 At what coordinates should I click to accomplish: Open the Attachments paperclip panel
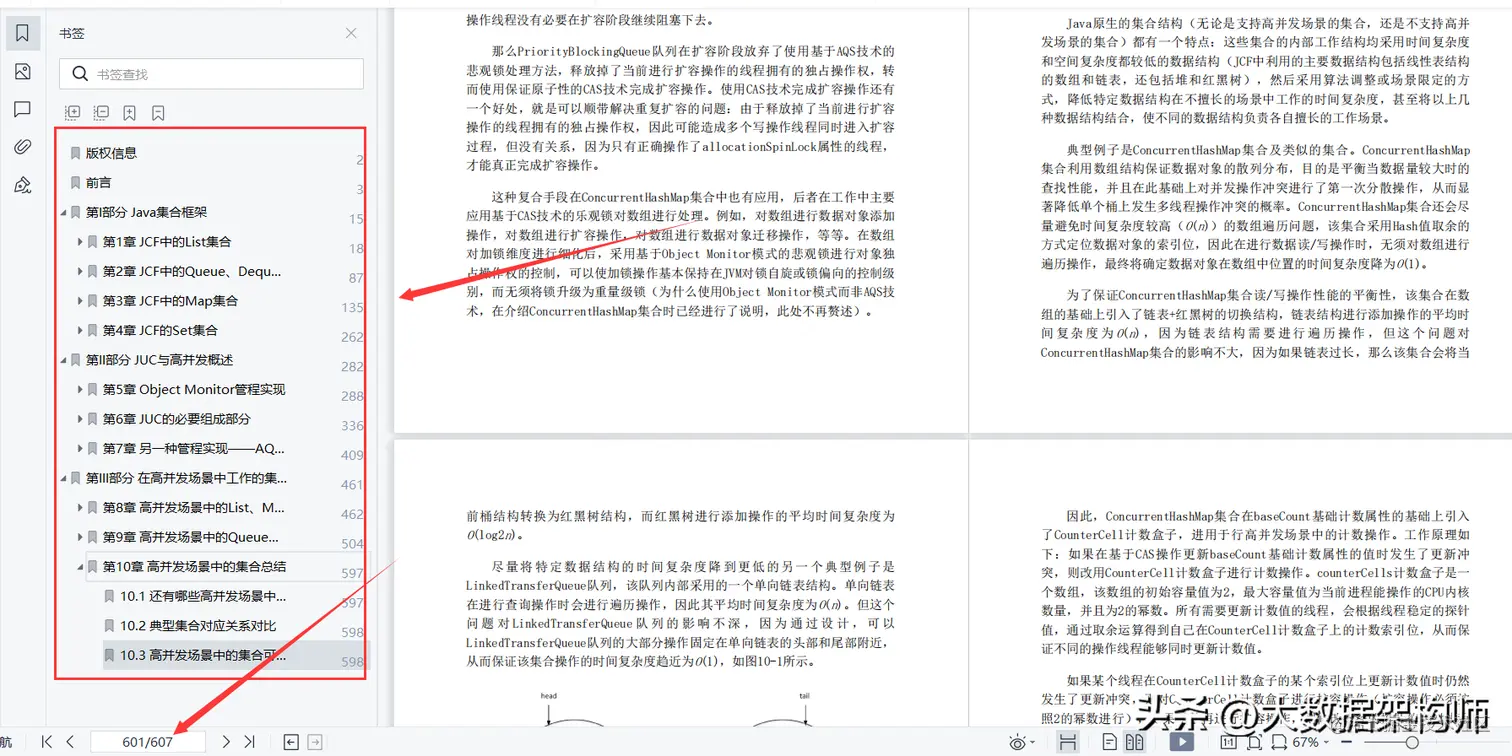click(22, 147)
